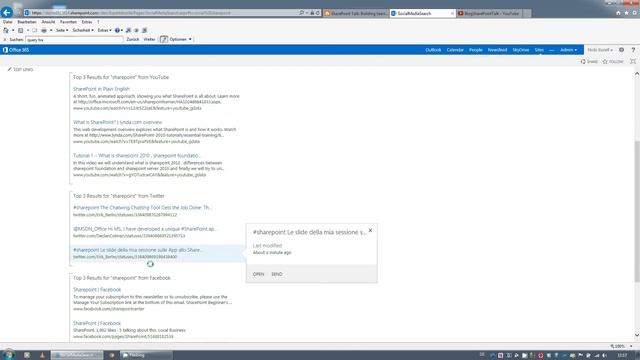Open the SharePoint settings gear icon
640x360 pixels.
tap(621, 50)
